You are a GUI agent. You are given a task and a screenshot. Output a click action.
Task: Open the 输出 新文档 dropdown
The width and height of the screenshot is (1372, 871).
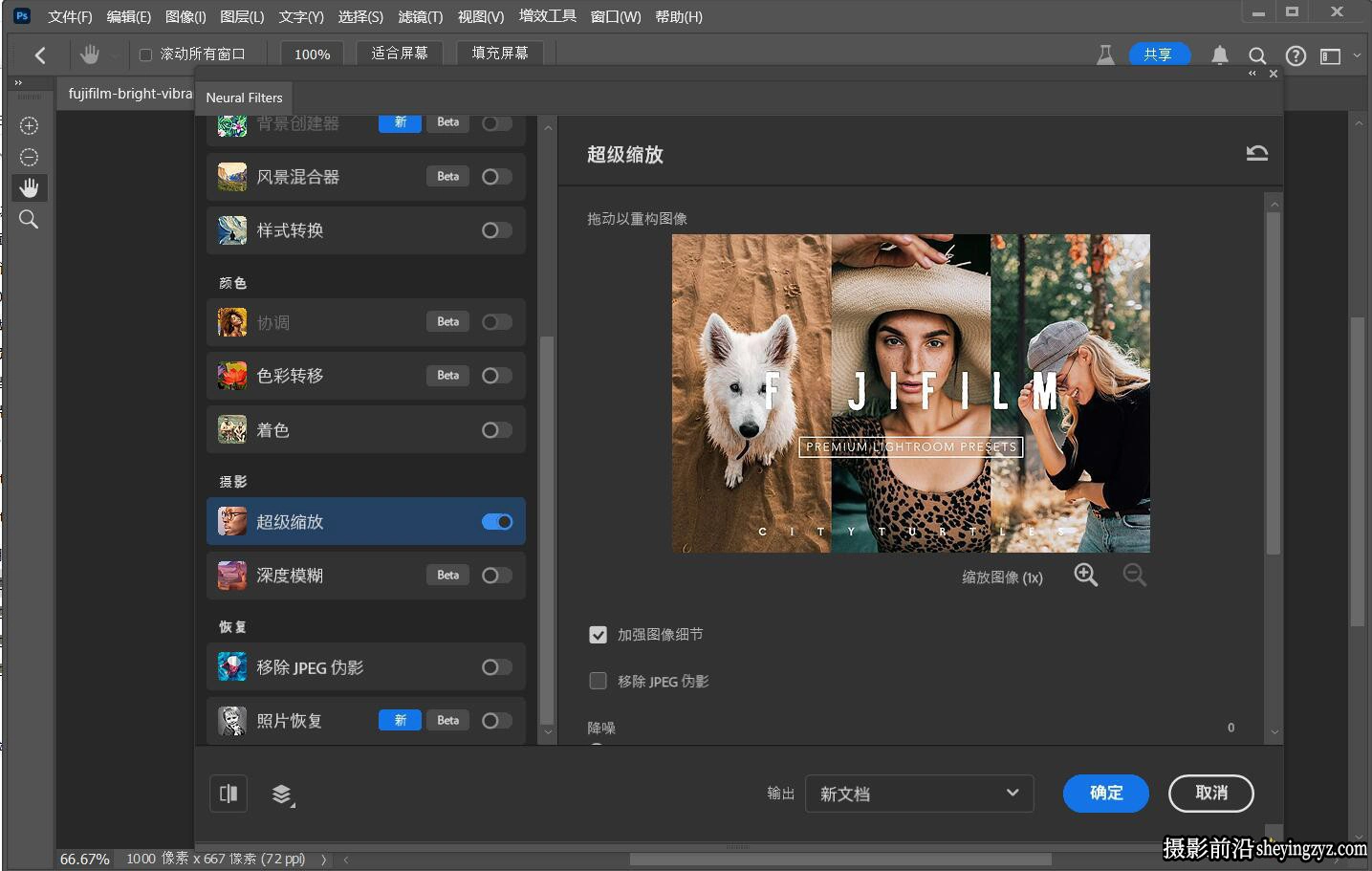[920, 794]
